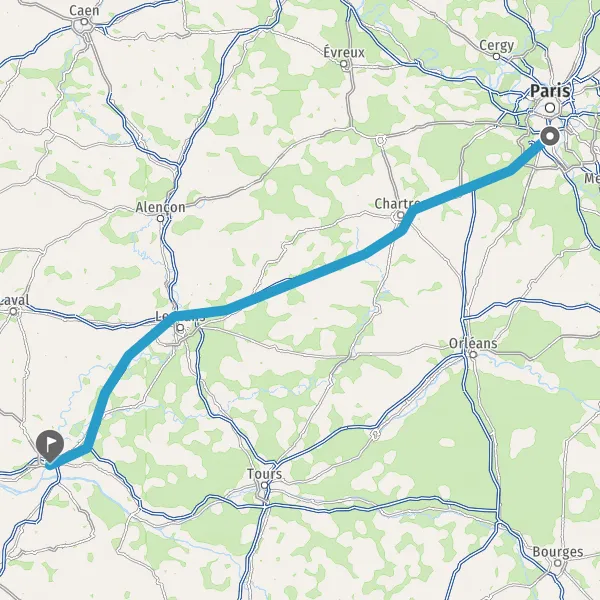
Task: Select the Caen city label text
Action: (84, 11)
